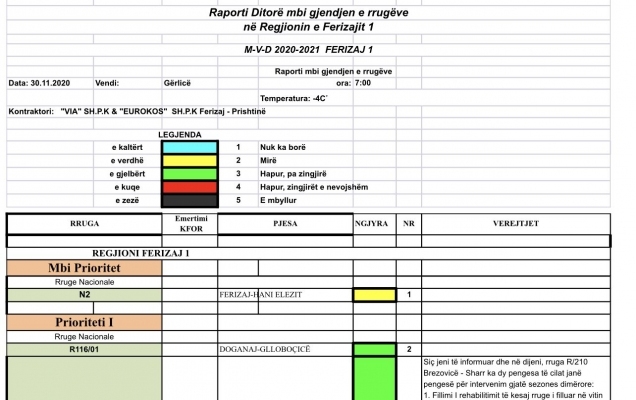Viewport: 636px width, 400px height.
Task: Select the 'N2' road cell
Action: point(84,295)
